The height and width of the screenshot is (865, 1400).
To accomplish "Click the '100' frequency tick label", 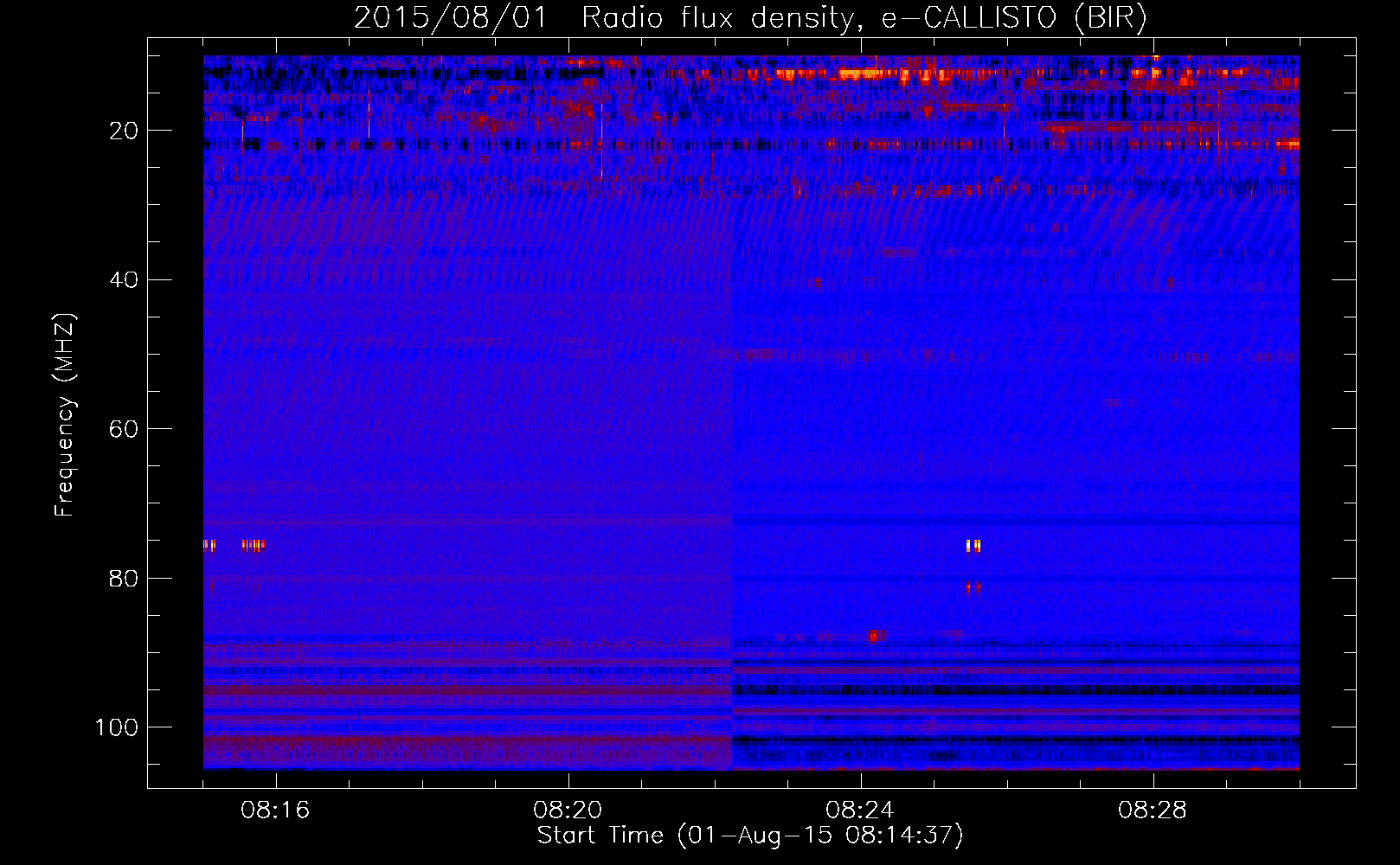I will pos(117,727).
